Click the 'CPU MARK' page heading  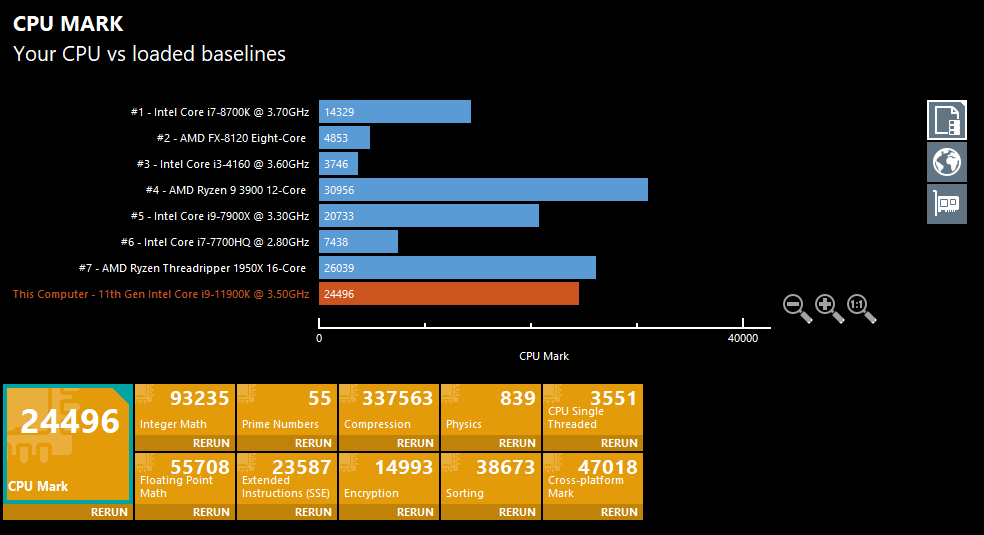pos(68,24)
